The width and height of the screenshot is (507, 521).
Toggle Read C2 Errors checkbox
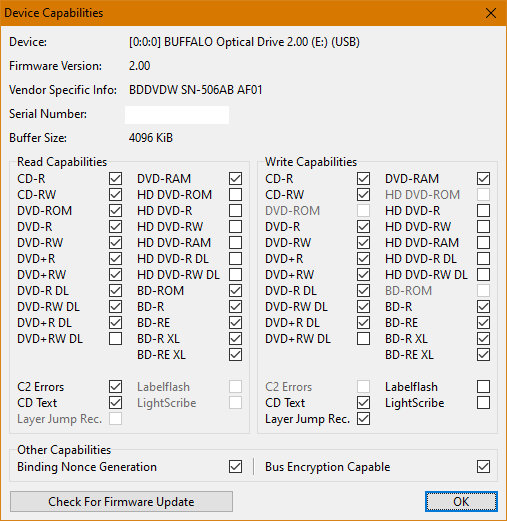click(x=115, y=387)
